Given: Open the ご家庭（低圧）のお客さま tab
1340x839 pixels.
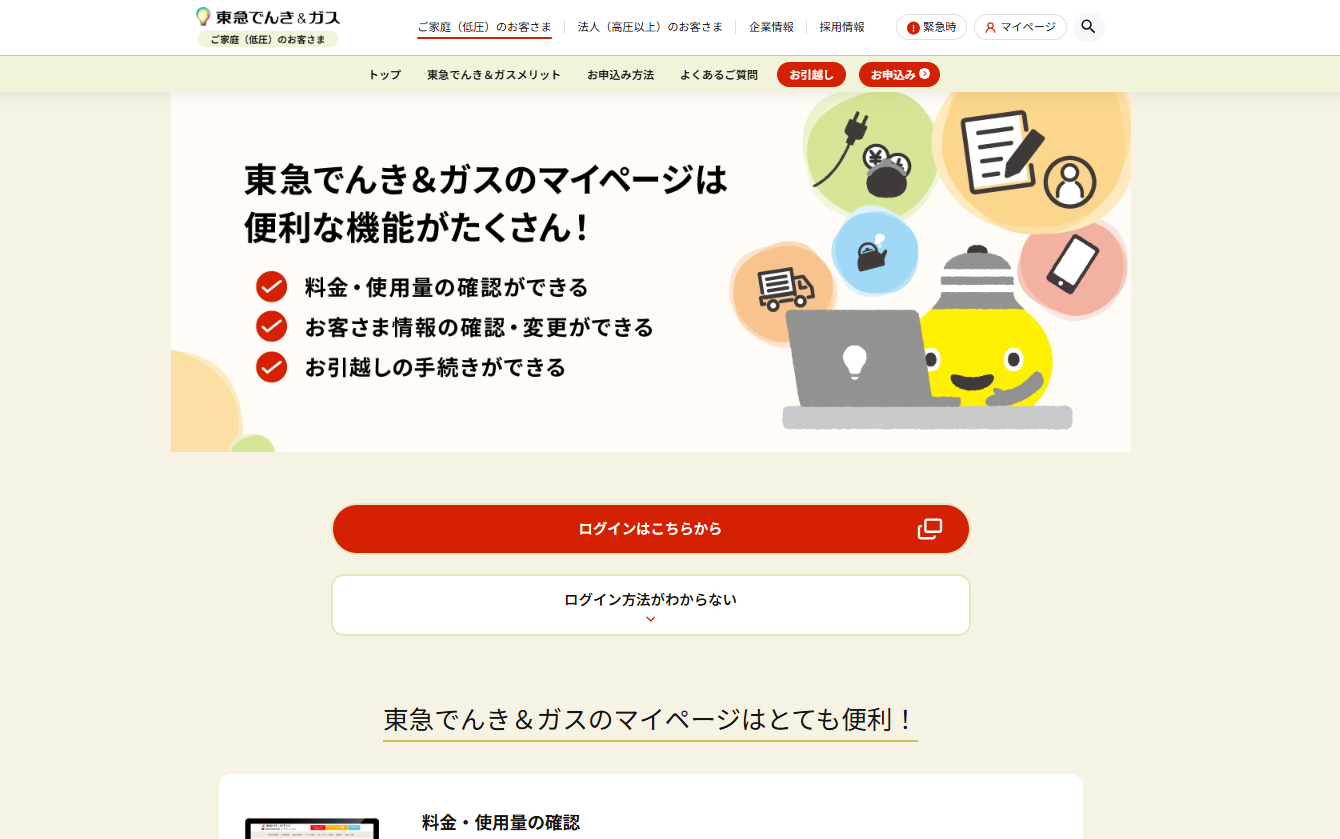Looking at the screenshot, I should 484,28.
